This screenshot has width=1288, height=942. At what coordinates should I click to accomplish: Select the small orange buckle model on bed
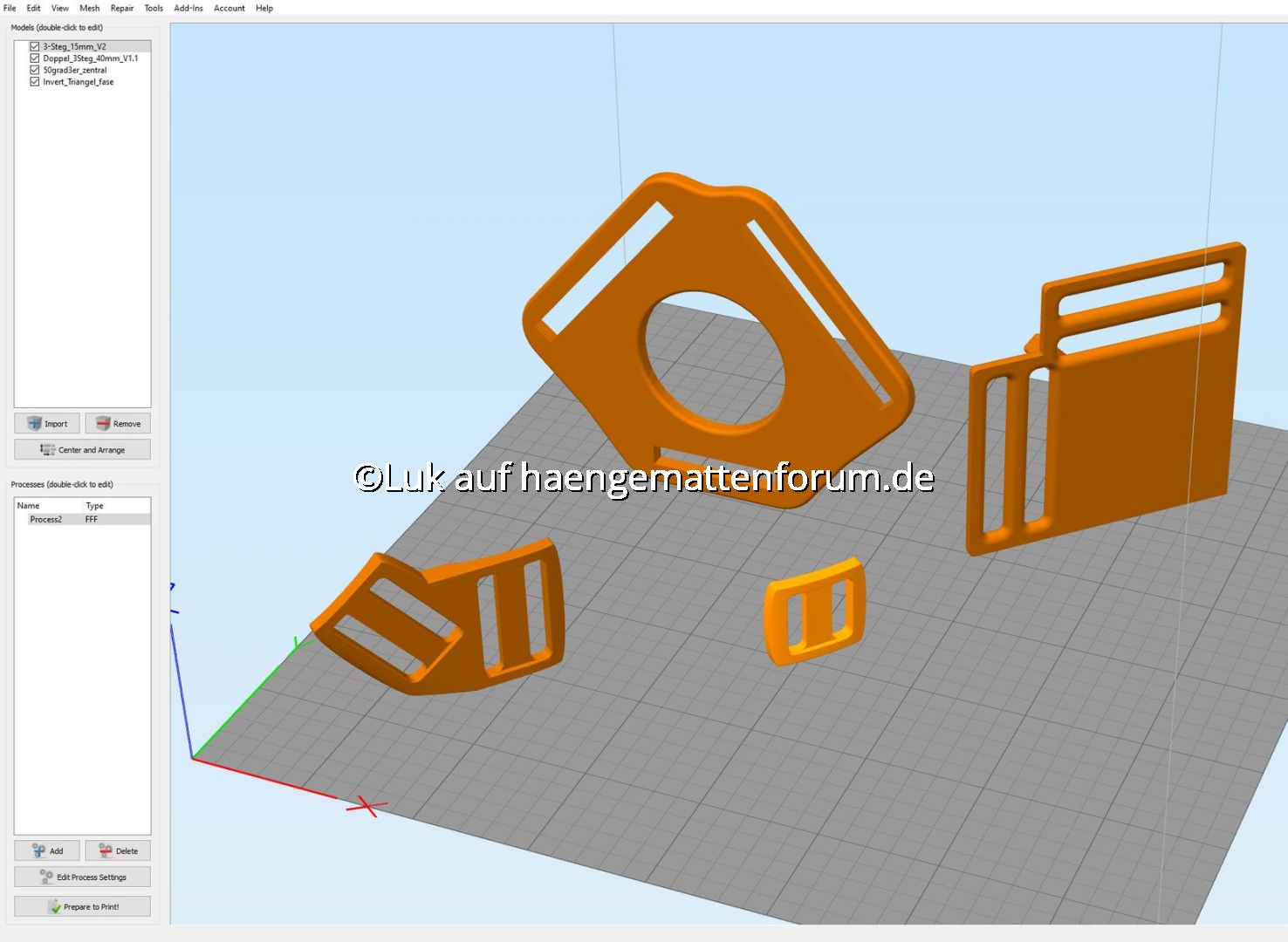pyautogui.click(x=814, y=611)
